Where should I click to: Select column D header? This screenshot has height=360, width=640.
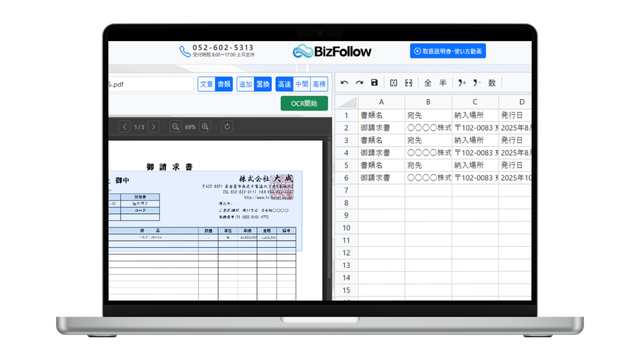coord(515,102)
